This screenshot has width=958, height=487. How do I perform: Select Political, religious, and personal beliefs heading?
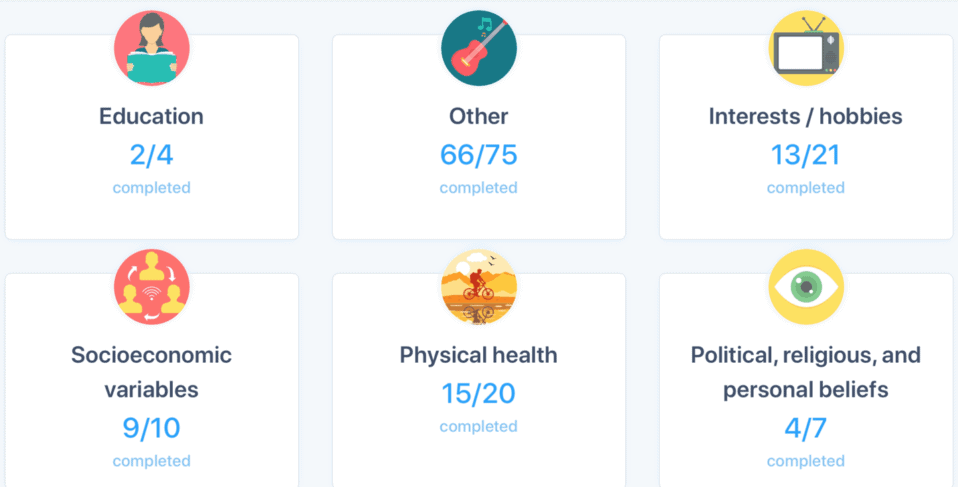[x=806, y=372]
